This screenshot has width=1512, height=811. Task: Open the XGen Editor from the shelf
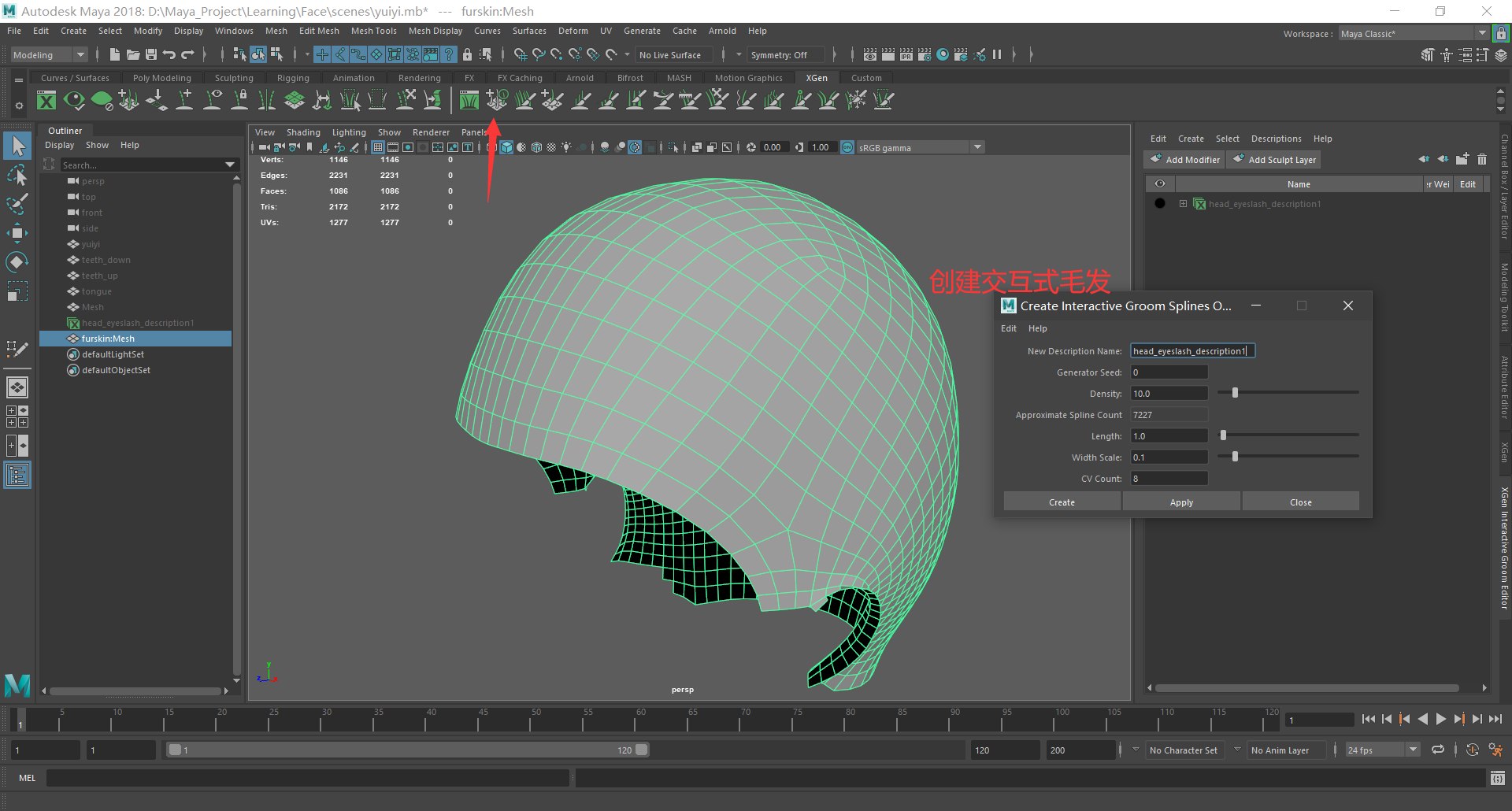tap(469, 100)
